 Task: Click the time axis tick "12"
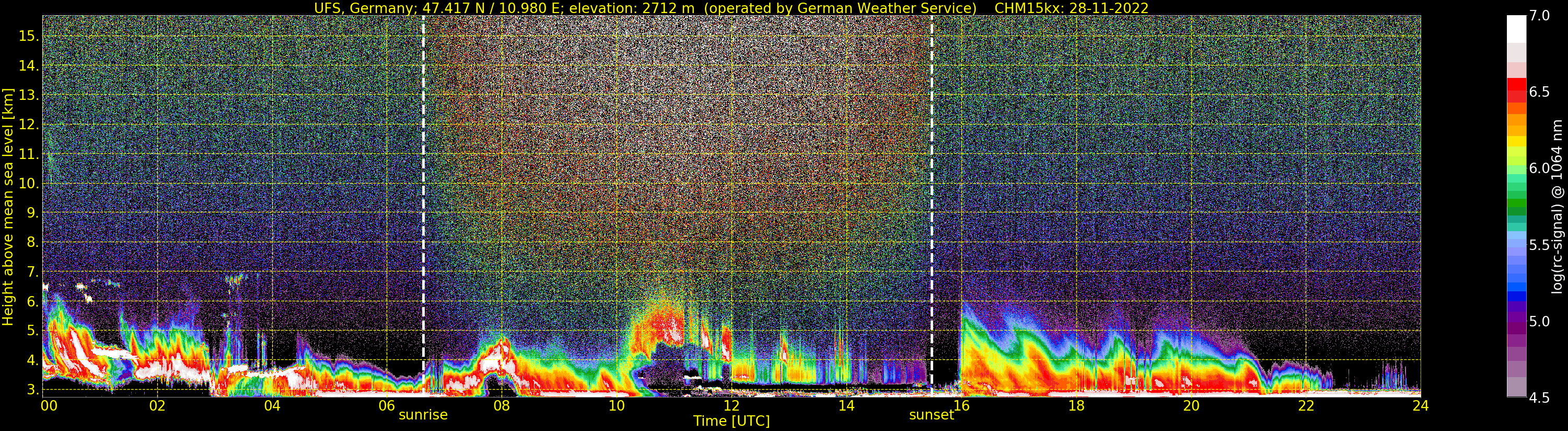pyautogui.click(x=731, y=405)
